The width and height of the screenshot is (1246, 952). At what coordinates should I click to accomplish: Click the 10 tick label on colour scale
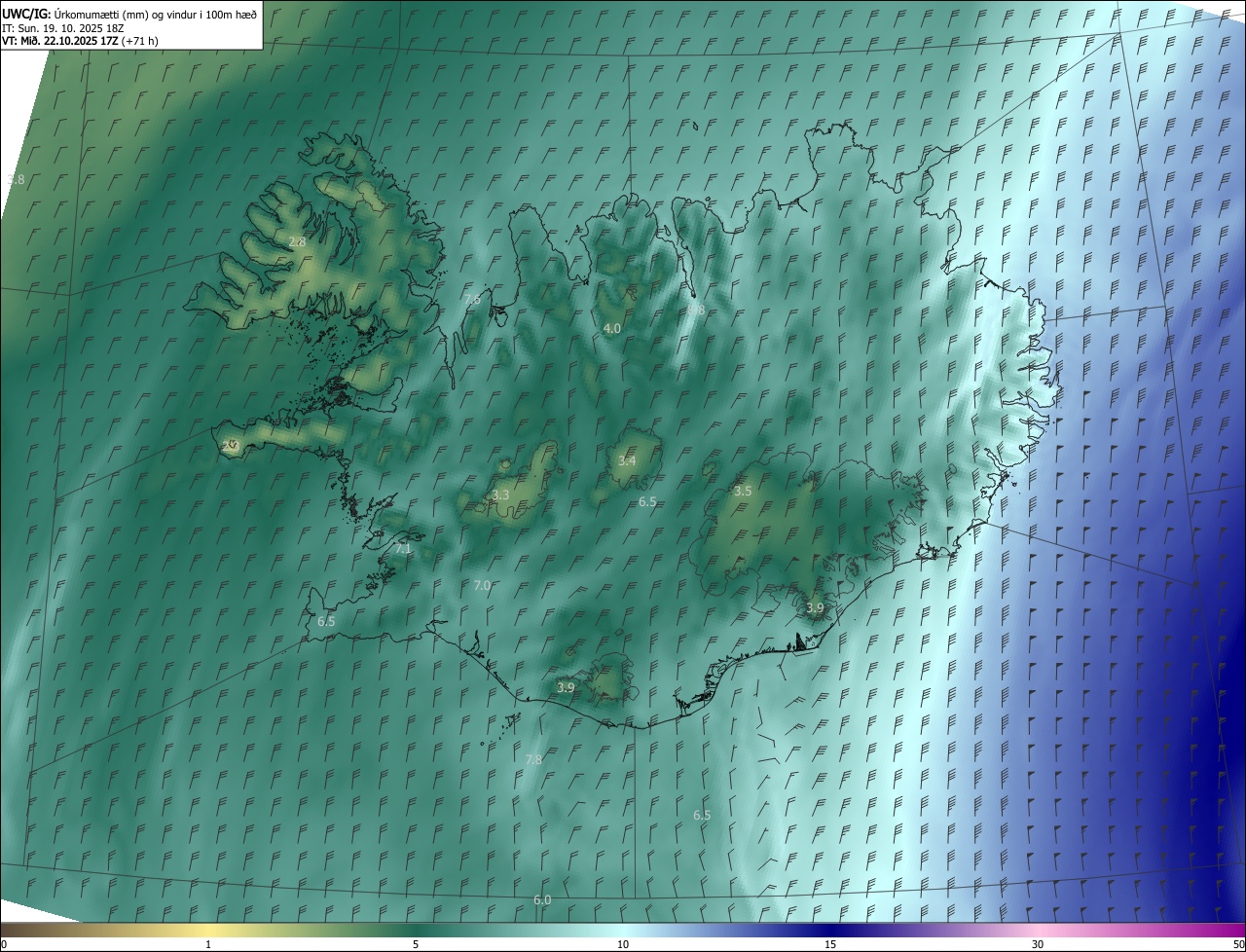(623, 945)
